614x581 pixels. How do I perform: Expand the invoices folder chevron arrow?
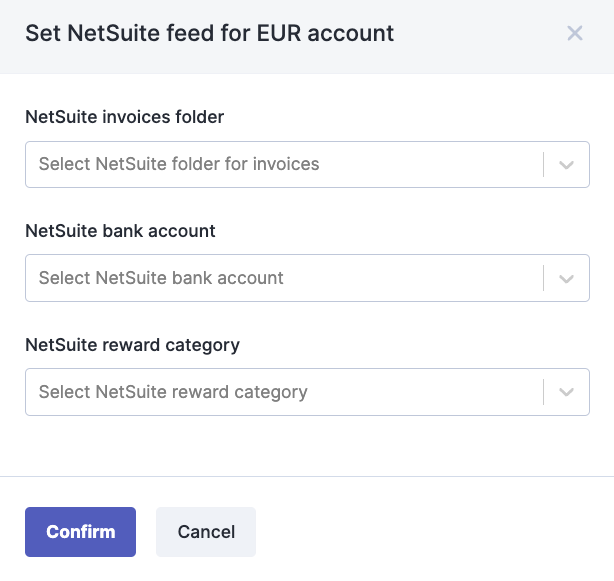566,165
